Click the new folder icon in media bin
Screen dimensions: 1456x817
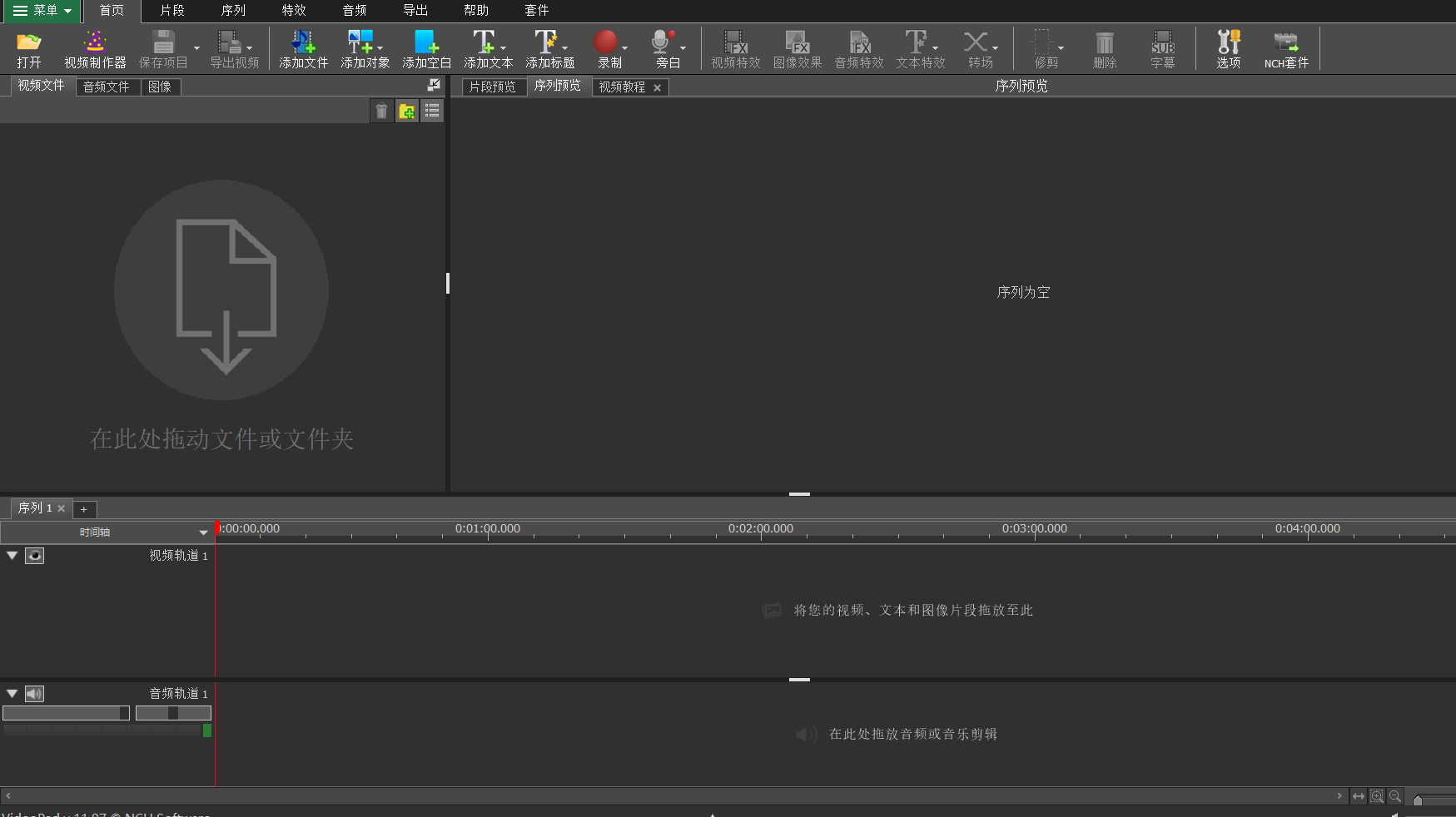point(406,111)
